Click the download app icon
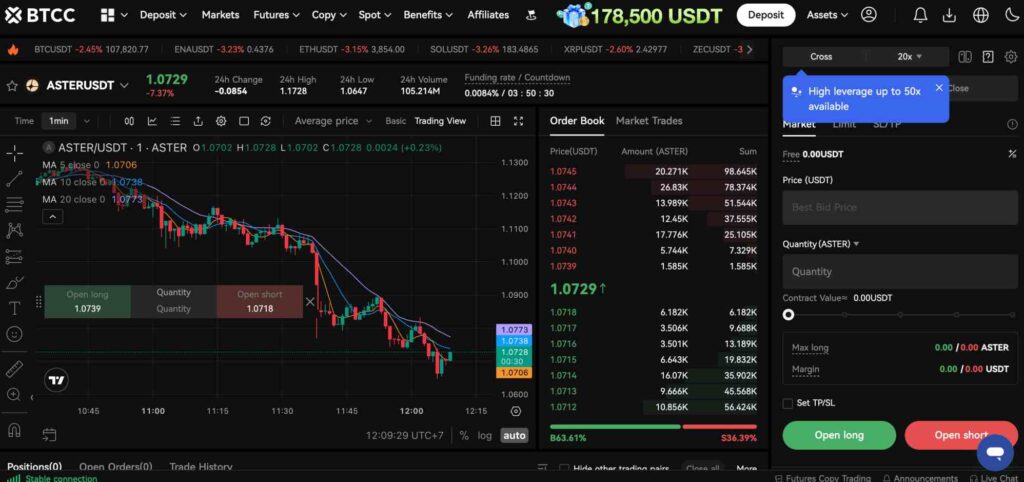The image size is (1024, 482). [950, 14]
